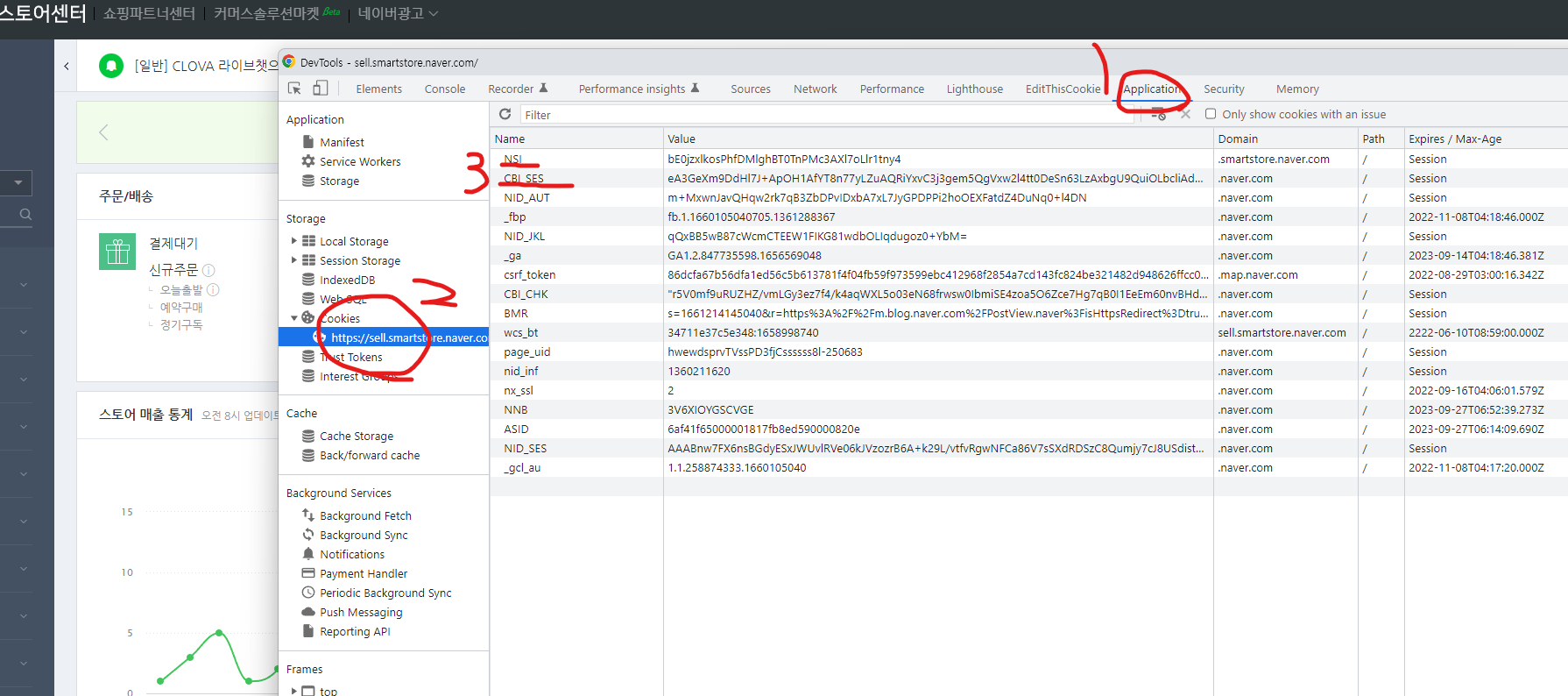
Task: Toggle the device toolbar icon
Action: pyautogui.click(x=321, y=89)
